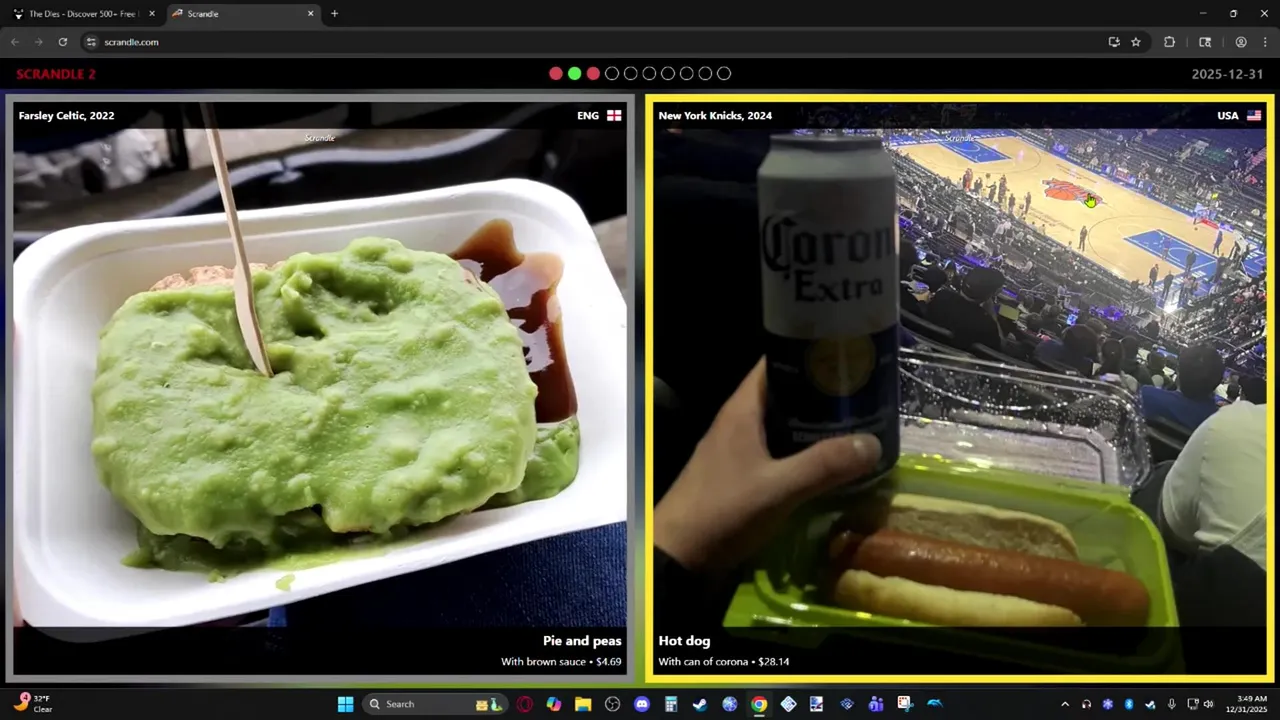Reload the scrandle.com page
The image size is (1280, 720).
coord(62,42)
